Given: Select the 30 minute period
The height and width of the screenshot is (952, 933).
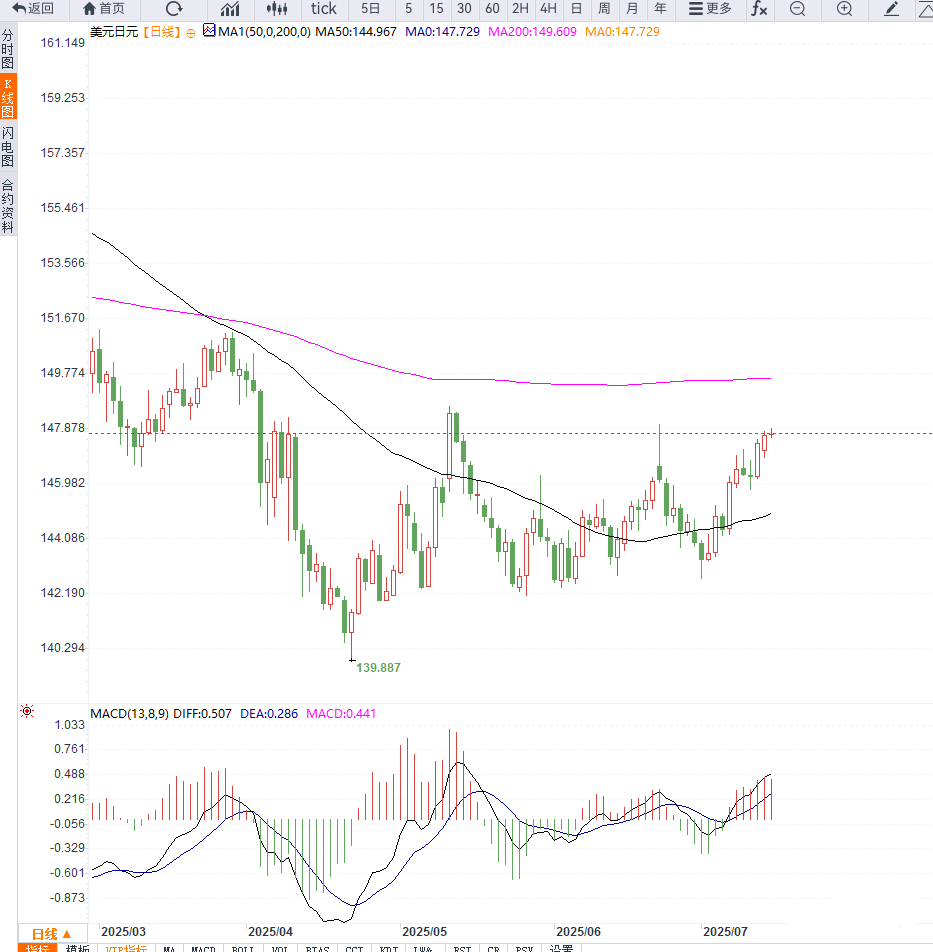Looking at the screenshot, I should [x=464, y=8].
